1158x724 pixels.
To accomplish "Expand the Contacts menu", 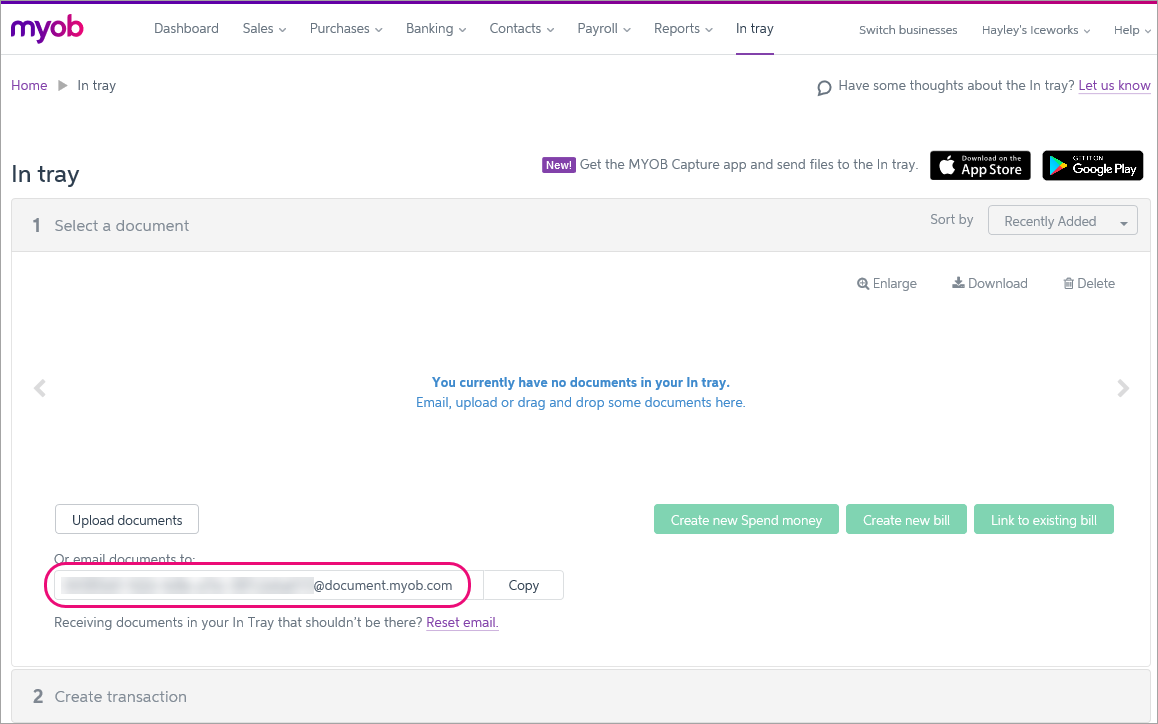I will click(x=521, y=29).
